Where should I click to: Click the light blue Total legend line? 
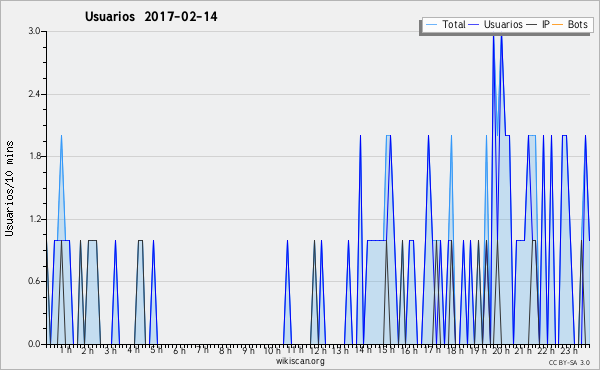pyautogui.click(x=431, y=24)
